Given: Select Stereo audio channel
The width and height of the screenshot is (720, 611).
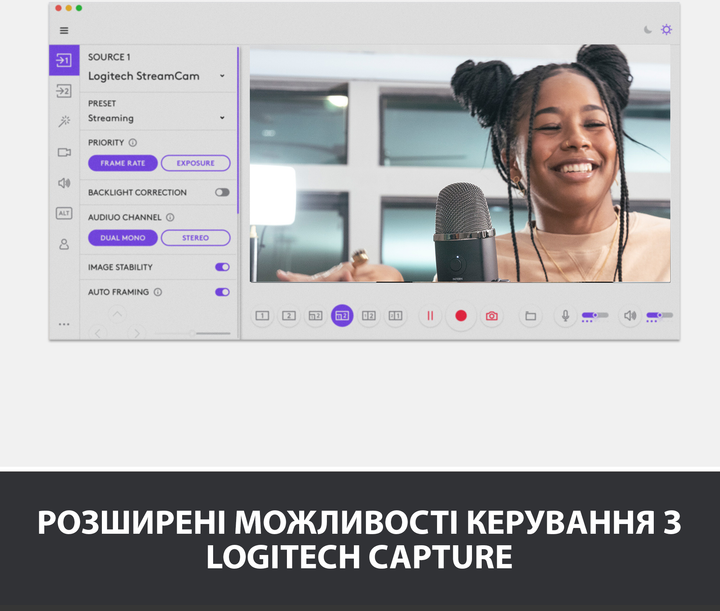Looking at the screenshot, I should coord(196,238).
